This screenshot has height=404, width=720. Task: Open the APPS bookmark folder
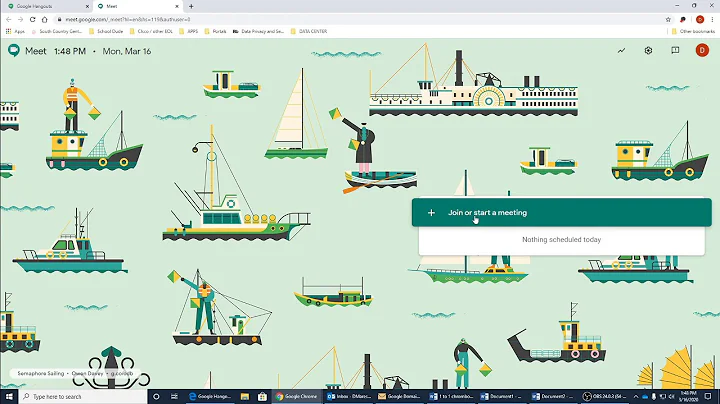(x=188, y=31)
